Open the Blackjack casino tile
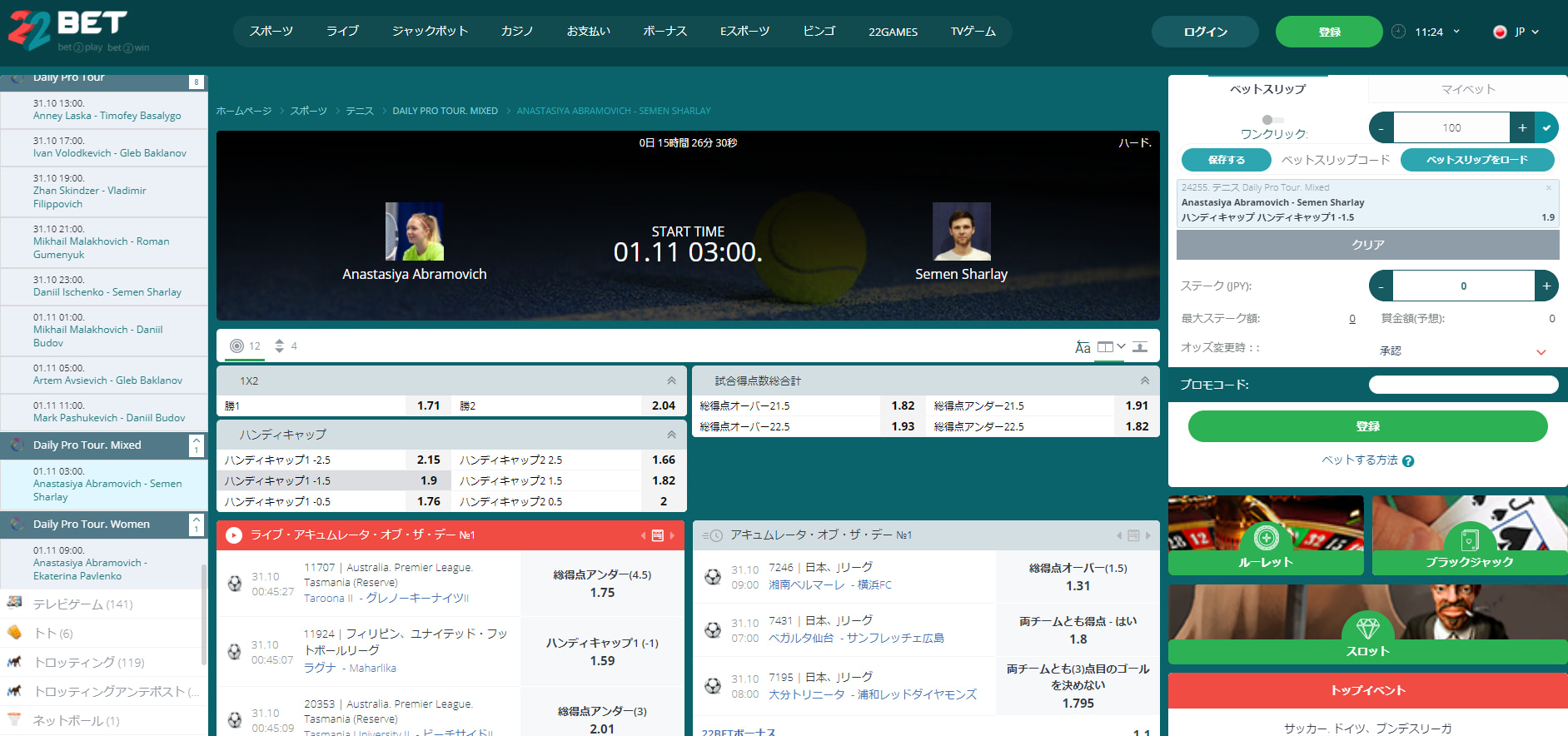The image size is (1568, 736). (1470, 535)
